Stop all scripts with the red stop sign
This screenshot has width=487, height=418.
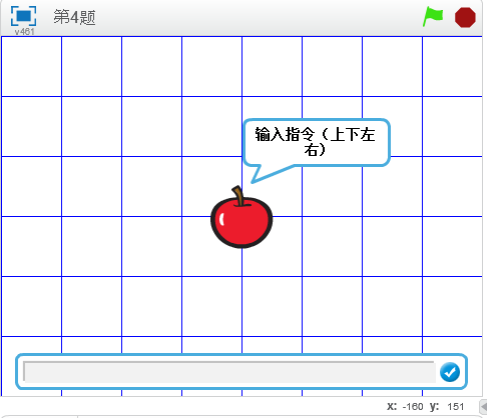[465, 17]
